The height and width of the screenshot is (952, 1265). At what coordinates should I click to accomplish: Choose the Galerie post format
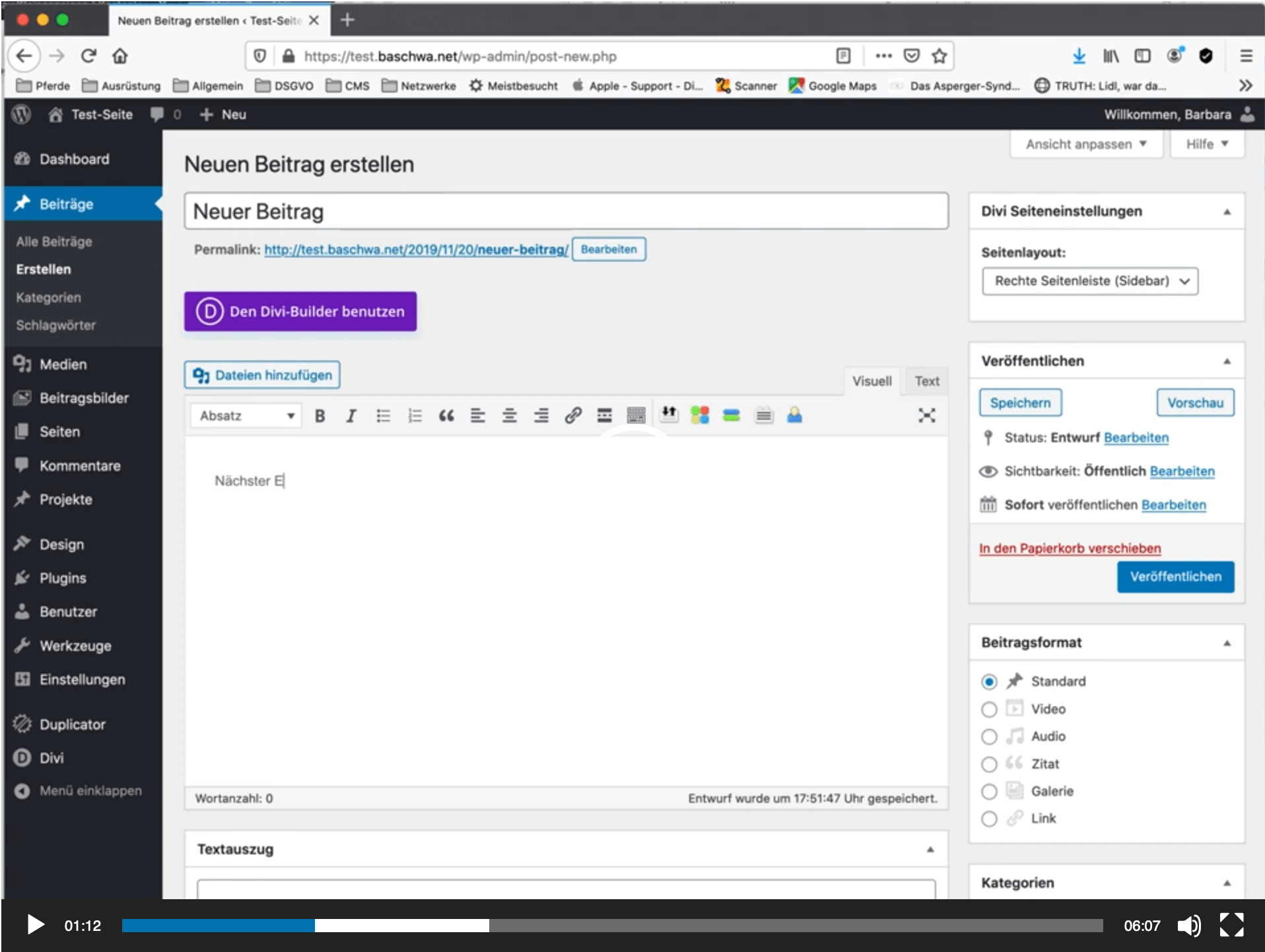988,792
